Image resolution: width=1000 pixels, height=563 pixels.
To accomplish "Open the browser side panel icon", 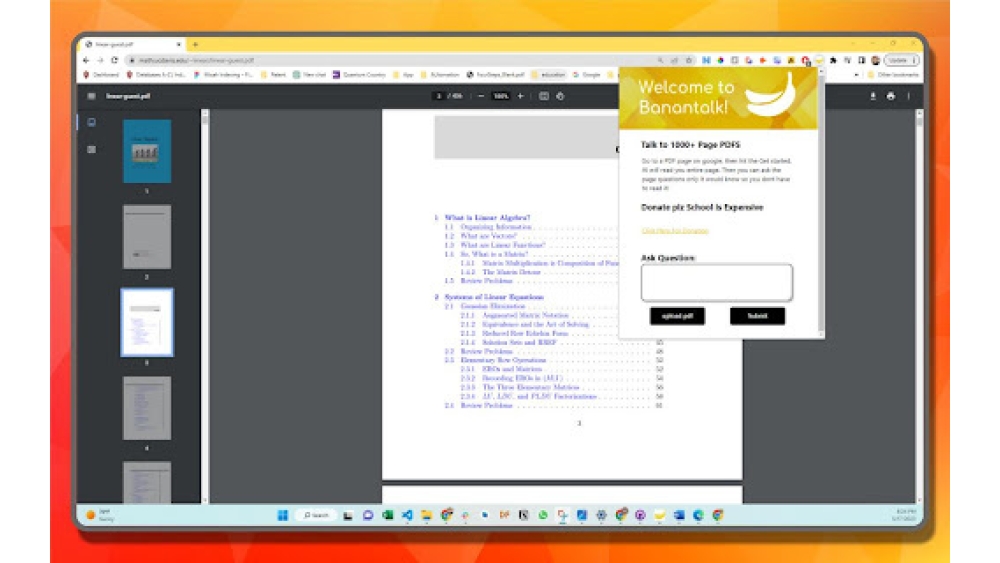I will pyautogui.click(x=862, y=60).
